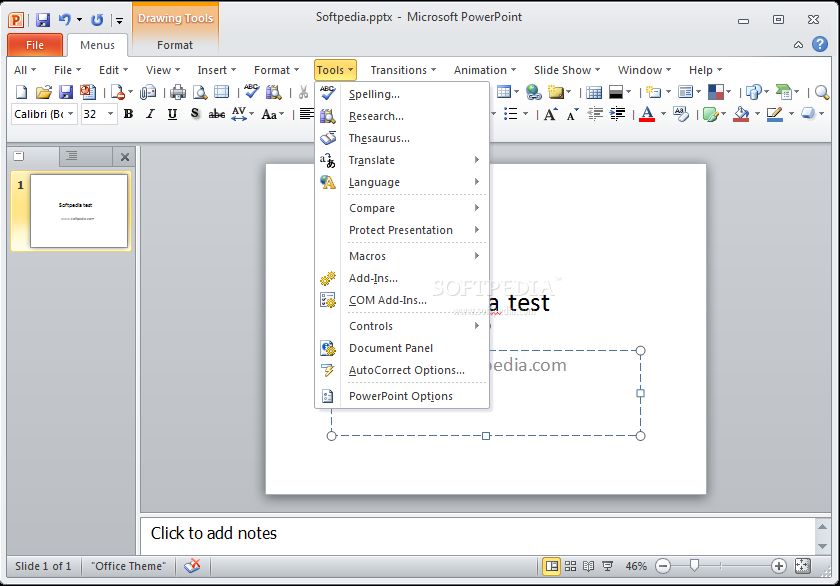Screen dimensions: 840x586
Task: Click the Research books toolbar icon
Action: click(274, 92)
